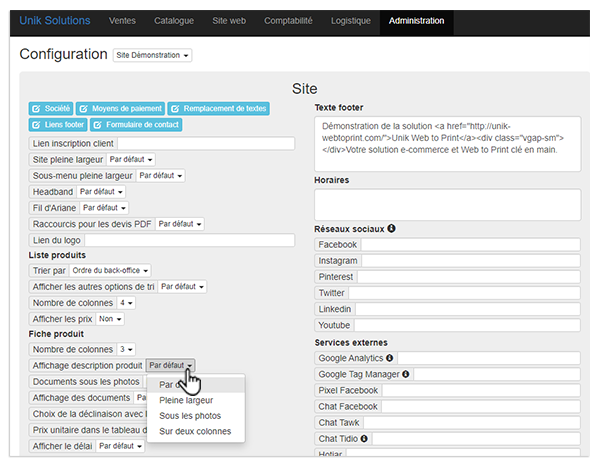Viewport: 600px width, 466px height.
Task: Expand the Trier par dropdown
Action: 112,270
